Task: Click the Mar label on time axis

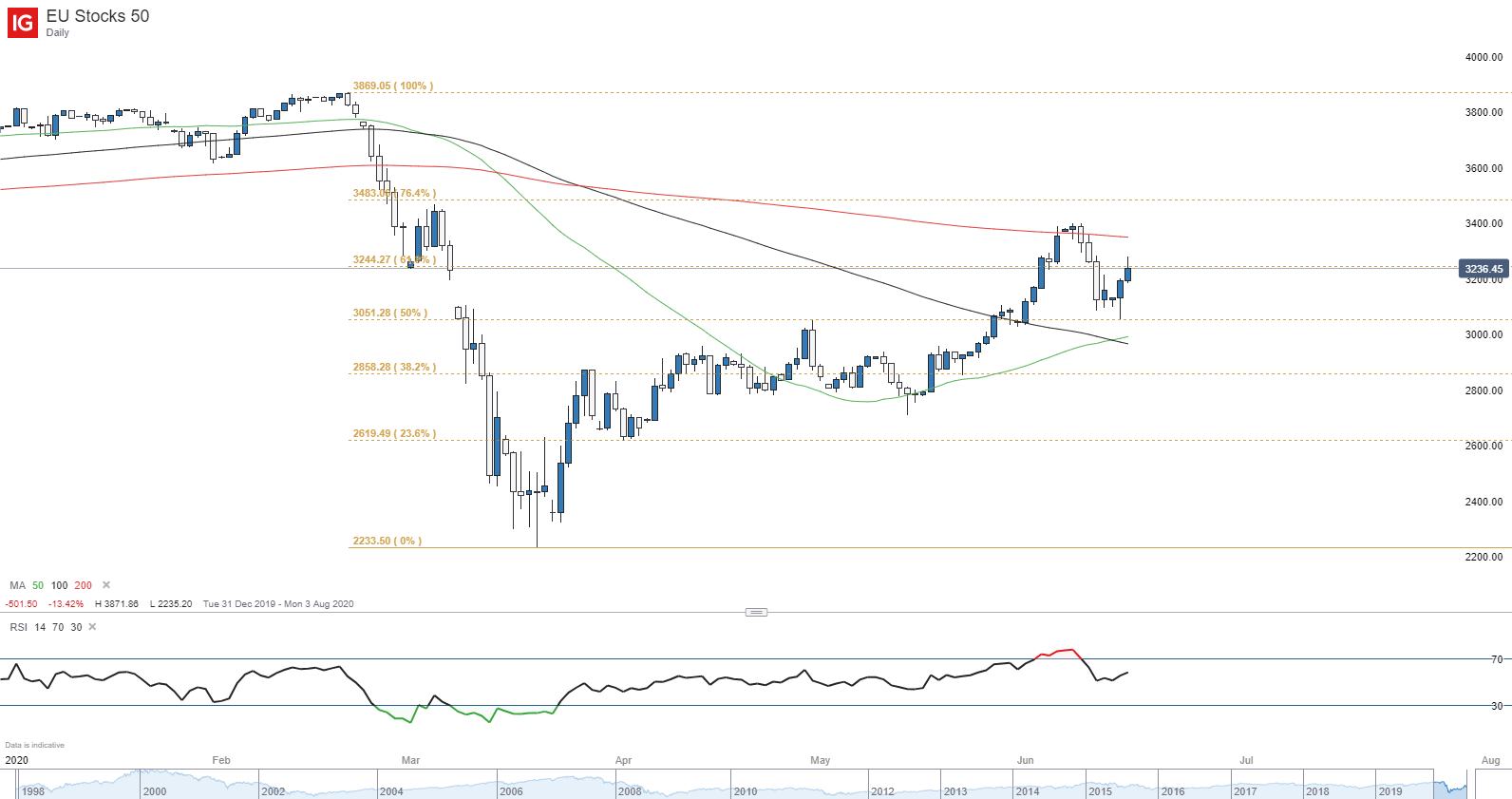Action: pos(410,760)
